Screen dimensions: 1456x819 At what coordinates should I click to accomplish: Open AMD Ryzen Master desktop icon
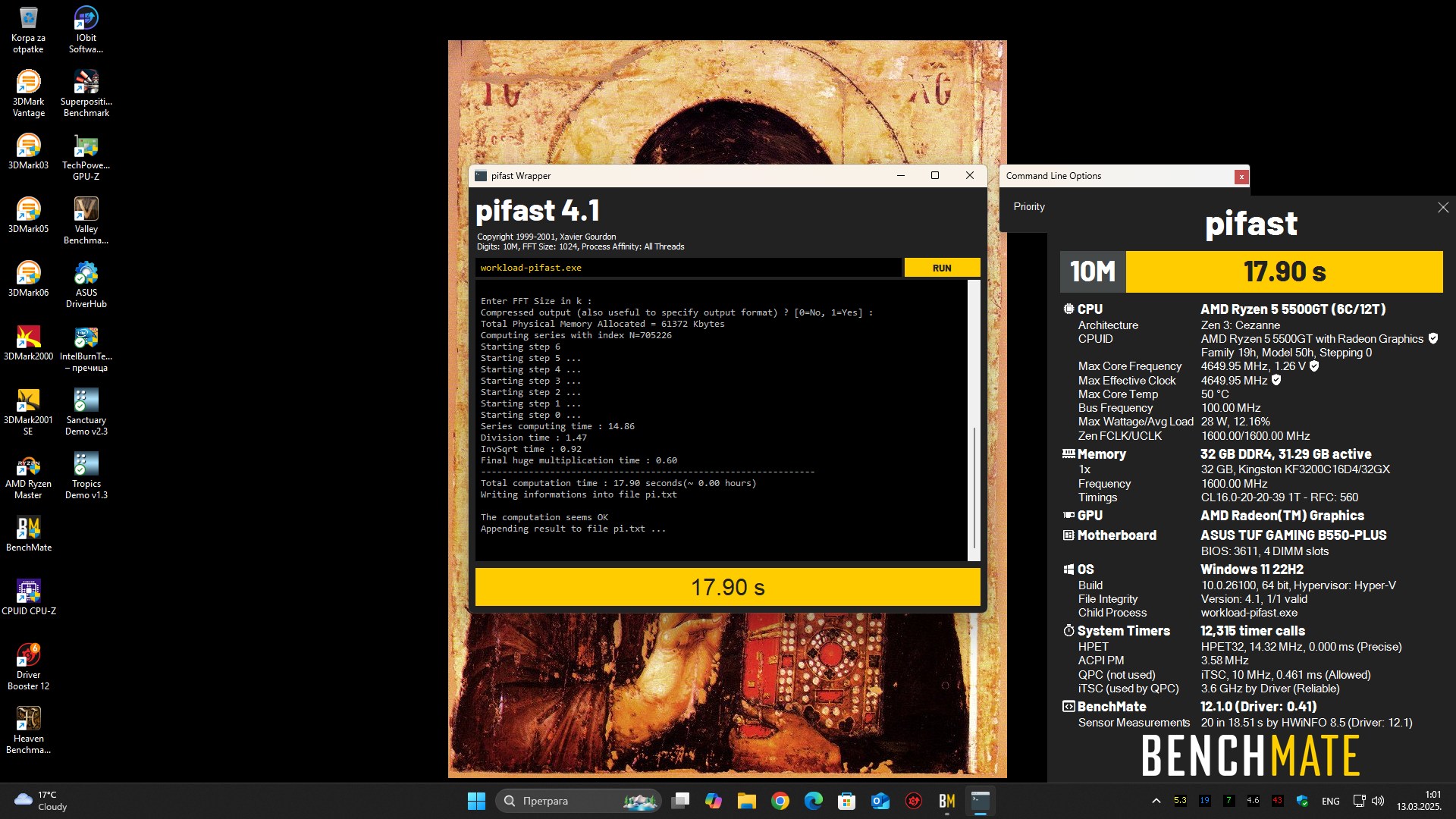click(x=28, y=475)
